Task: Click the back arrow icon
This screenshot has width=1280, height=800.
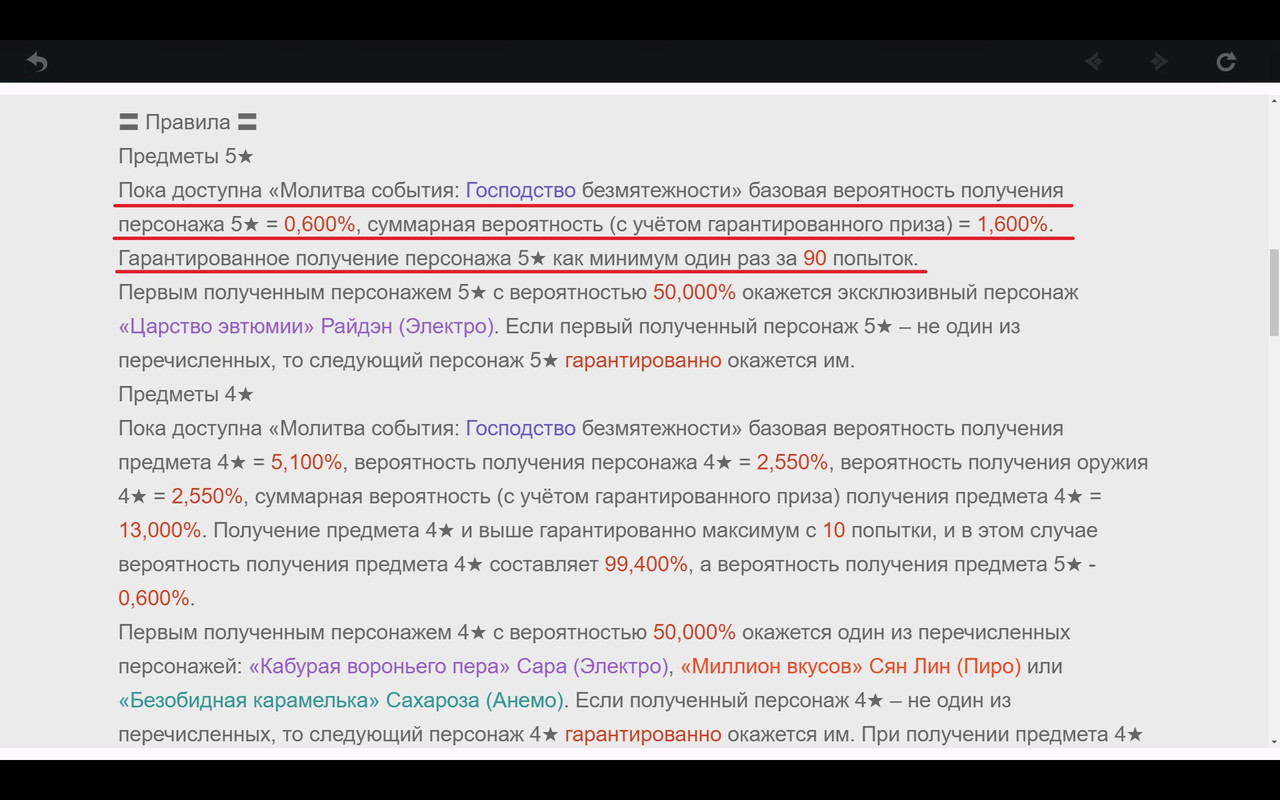Action: point(37,62)
